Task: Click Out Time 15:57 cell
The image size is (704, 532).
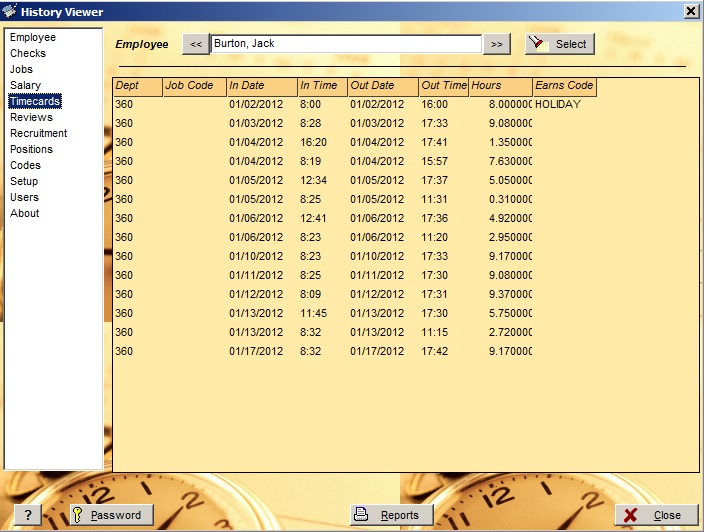Action: 434,161
